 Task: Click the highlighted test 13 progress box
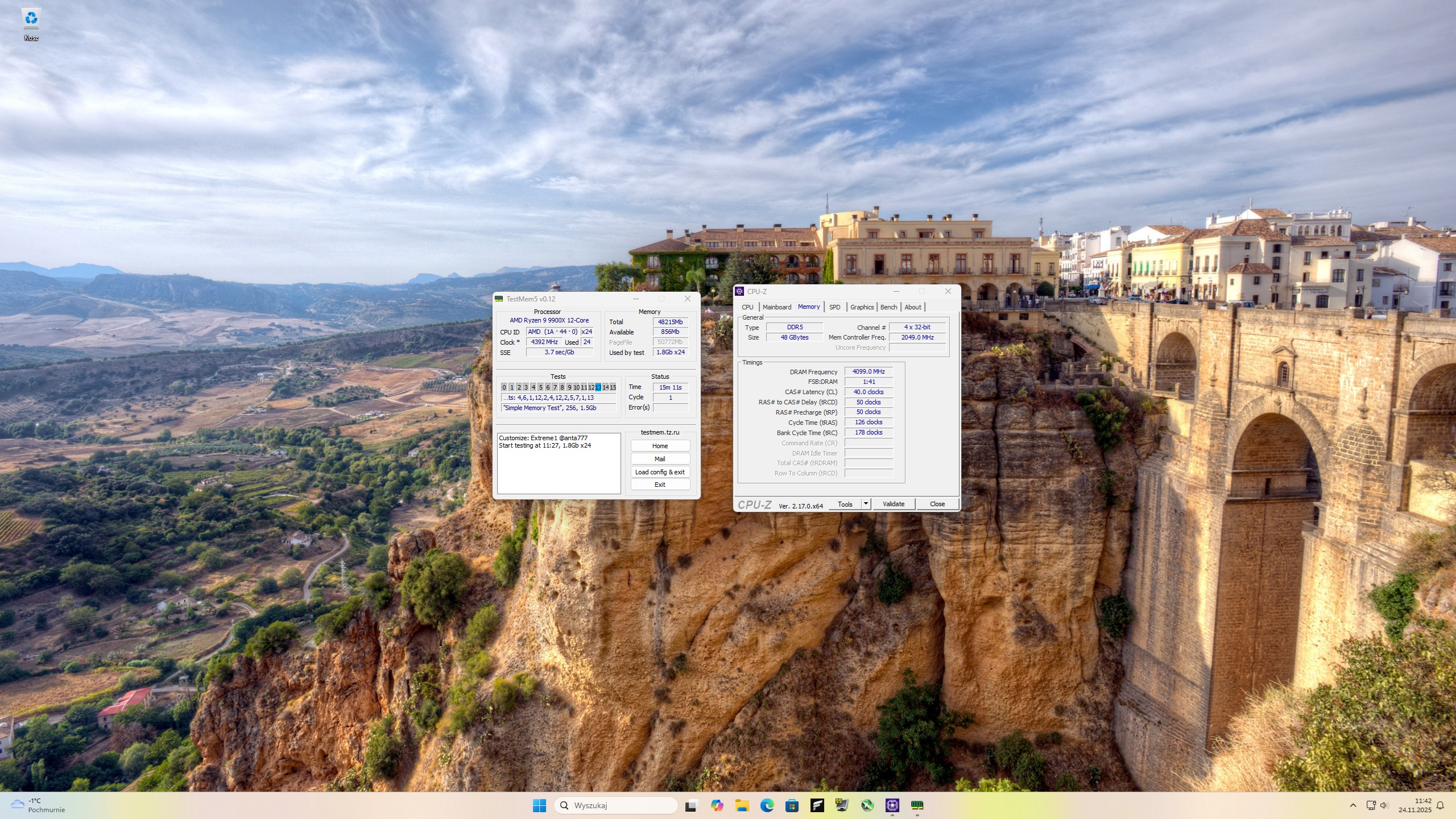point(598,387)
